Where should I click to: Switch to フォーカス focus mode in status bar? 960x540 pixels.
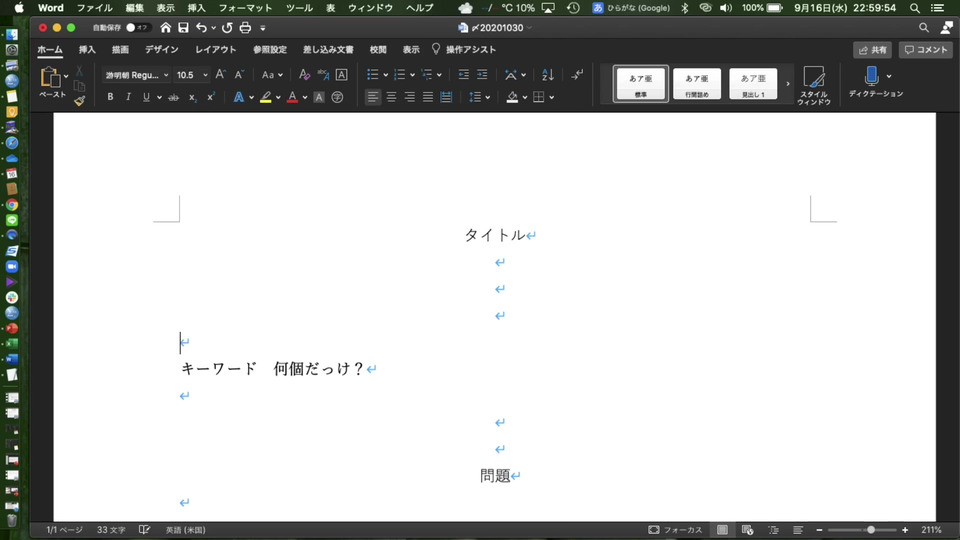[675, 529]
